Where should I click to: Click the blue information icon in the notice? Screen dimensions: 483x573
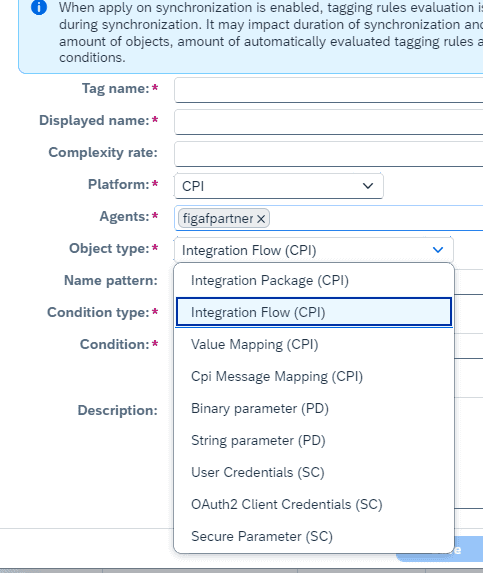click(x=39, y=7)
